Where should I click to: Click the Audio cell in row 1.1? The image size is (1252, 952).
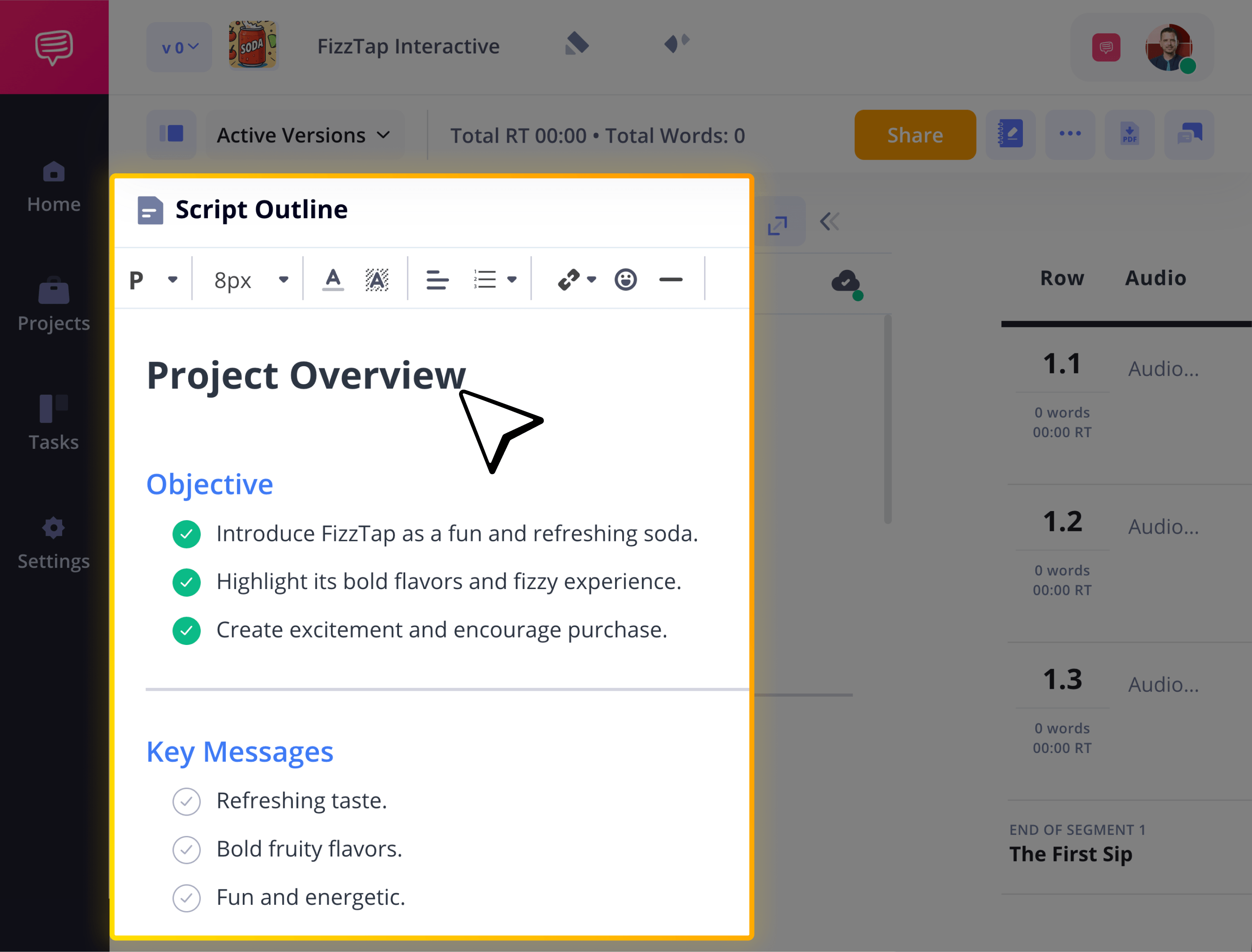click(1164, 369)
